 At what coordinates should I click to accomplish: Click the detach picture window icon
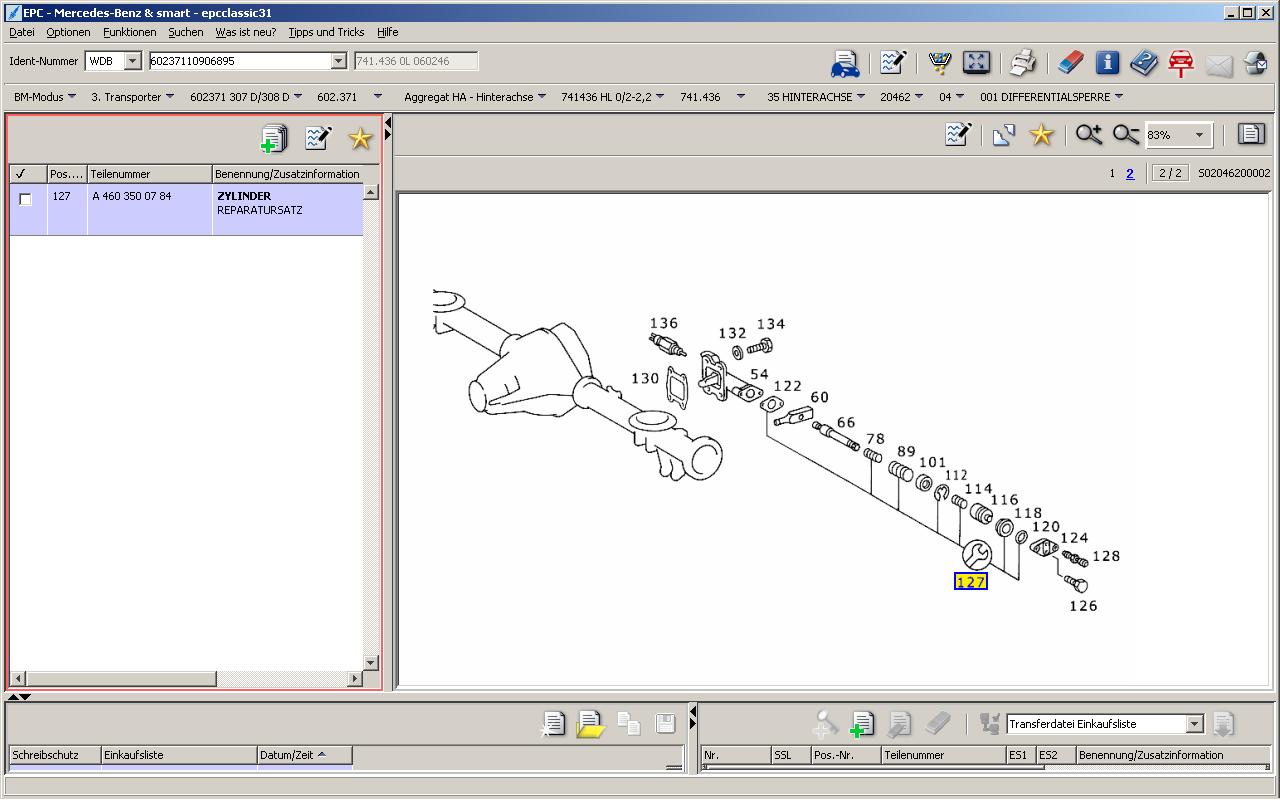point(1004,135)
